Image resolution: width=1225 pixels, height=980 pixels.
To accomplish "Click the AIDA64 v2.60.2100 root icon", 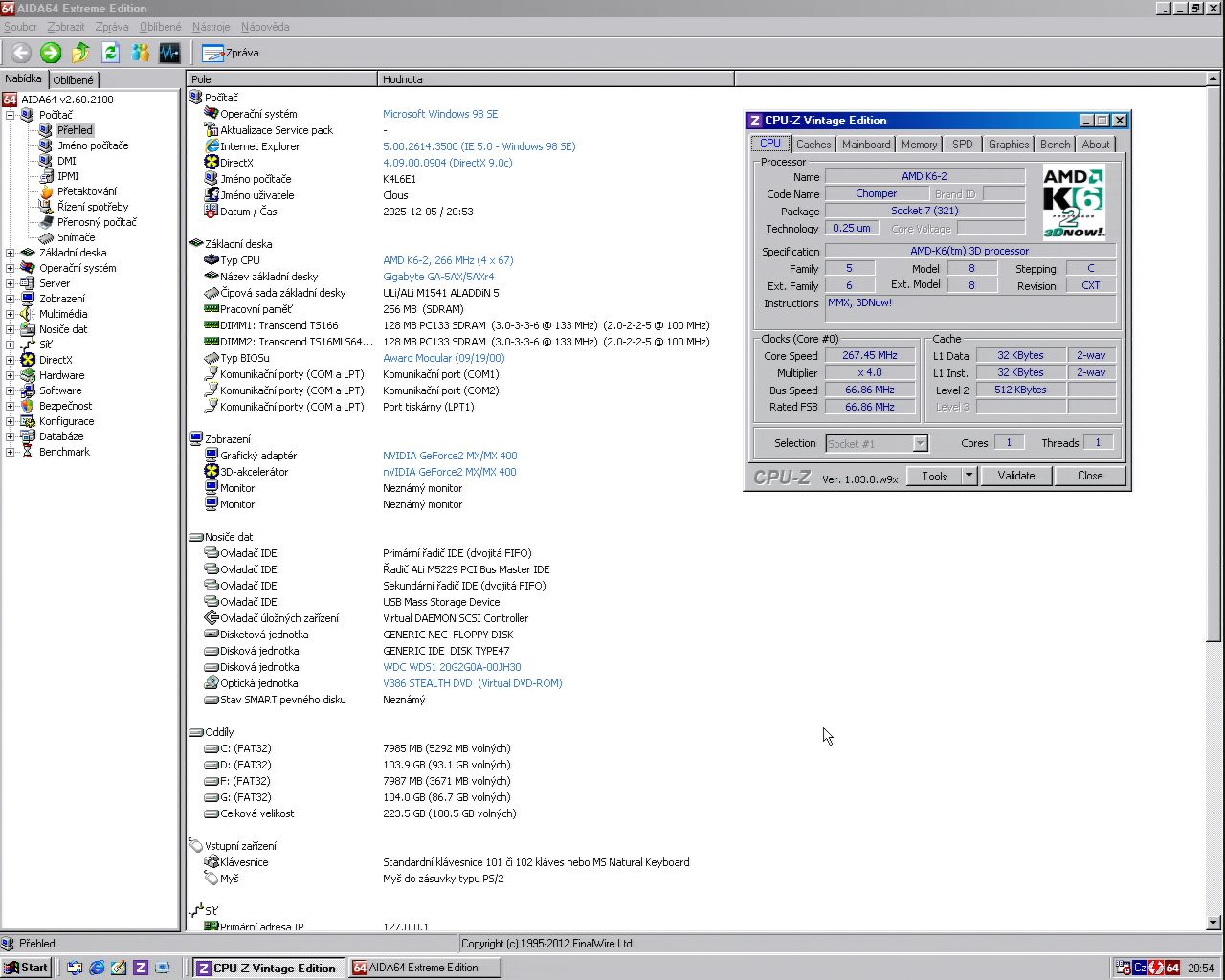I will point(10,100).
